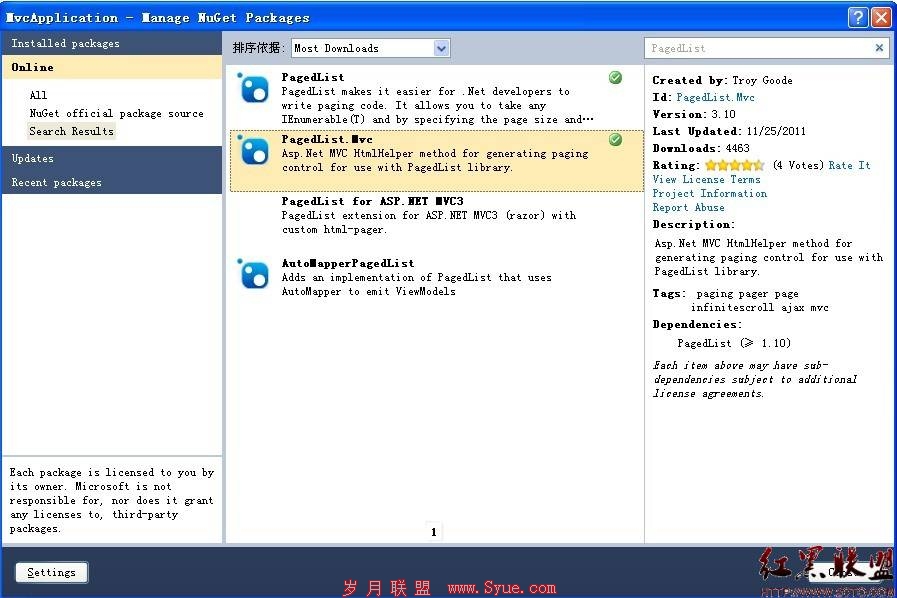Click the Tags paging pager page text

click(741, 300)
